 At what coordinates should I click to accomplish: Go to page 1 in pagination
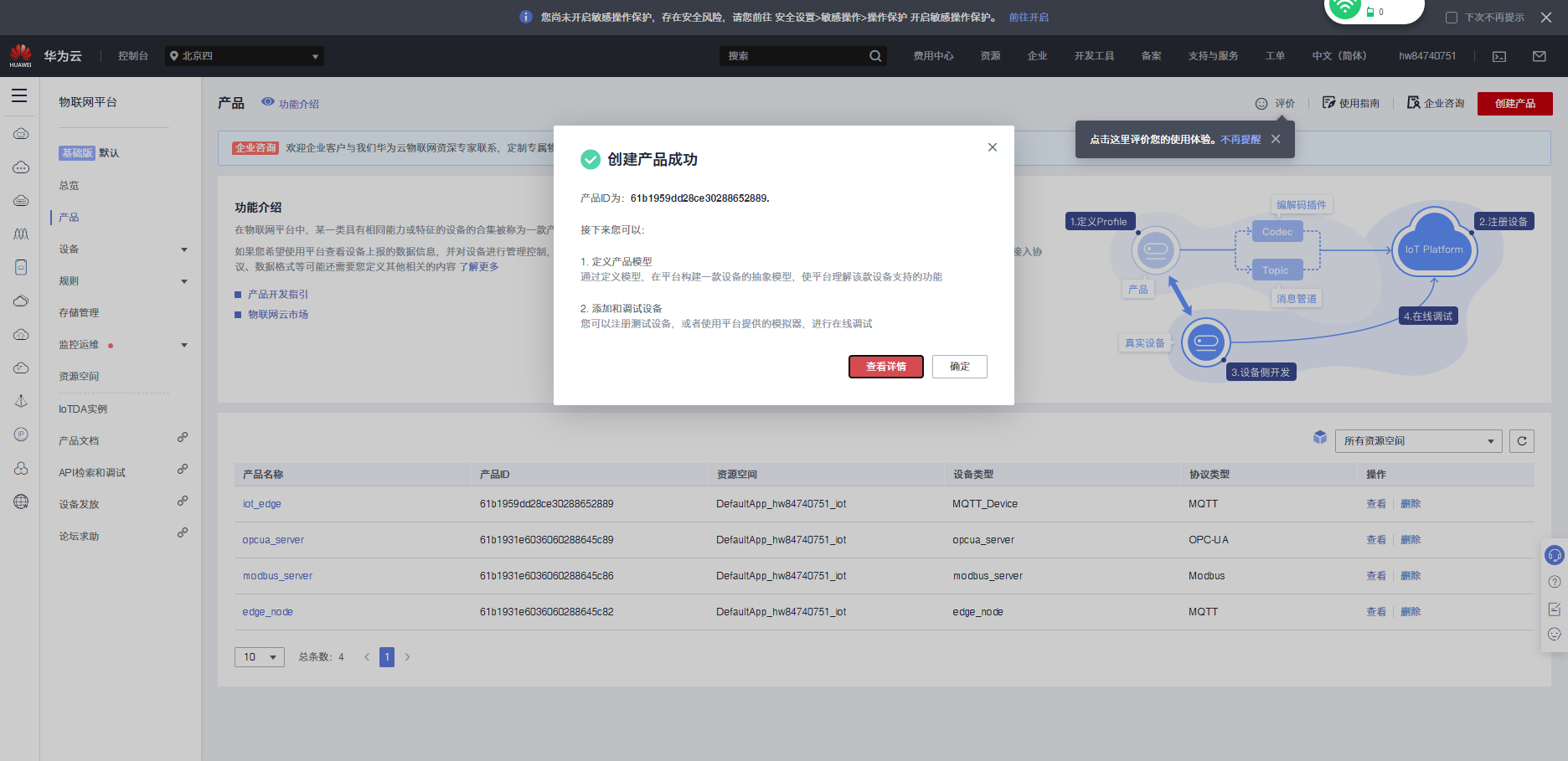click(387, 657)
